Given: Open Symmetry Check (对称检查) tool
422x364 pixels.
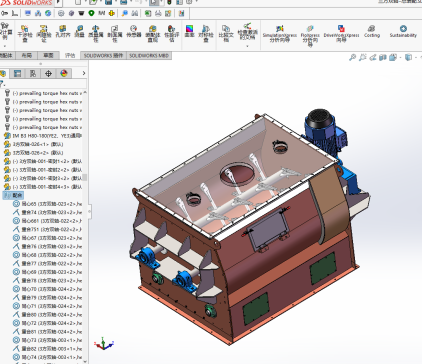Looking at the screenshot, I should point(206,33).
